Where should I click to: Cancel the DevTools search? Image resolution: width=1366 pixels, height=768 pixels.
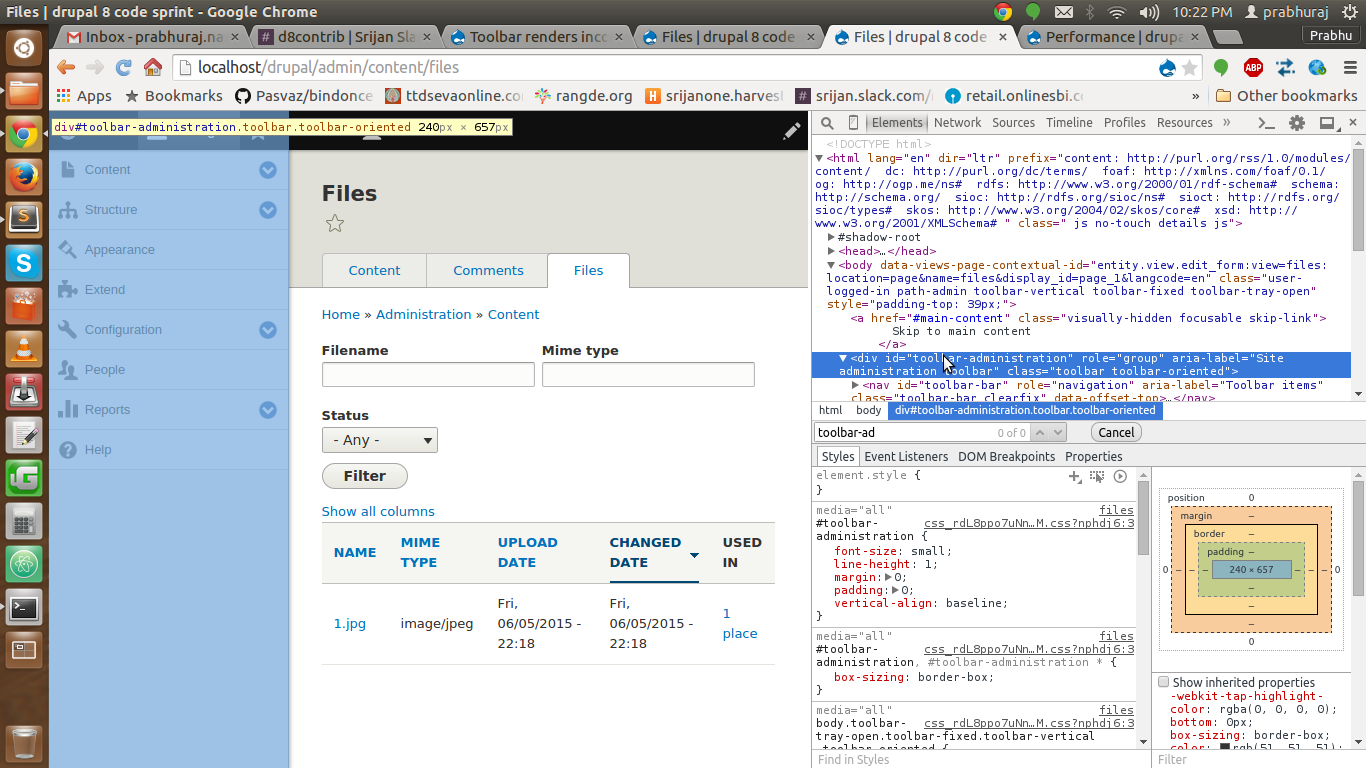tap(1116, 433)
